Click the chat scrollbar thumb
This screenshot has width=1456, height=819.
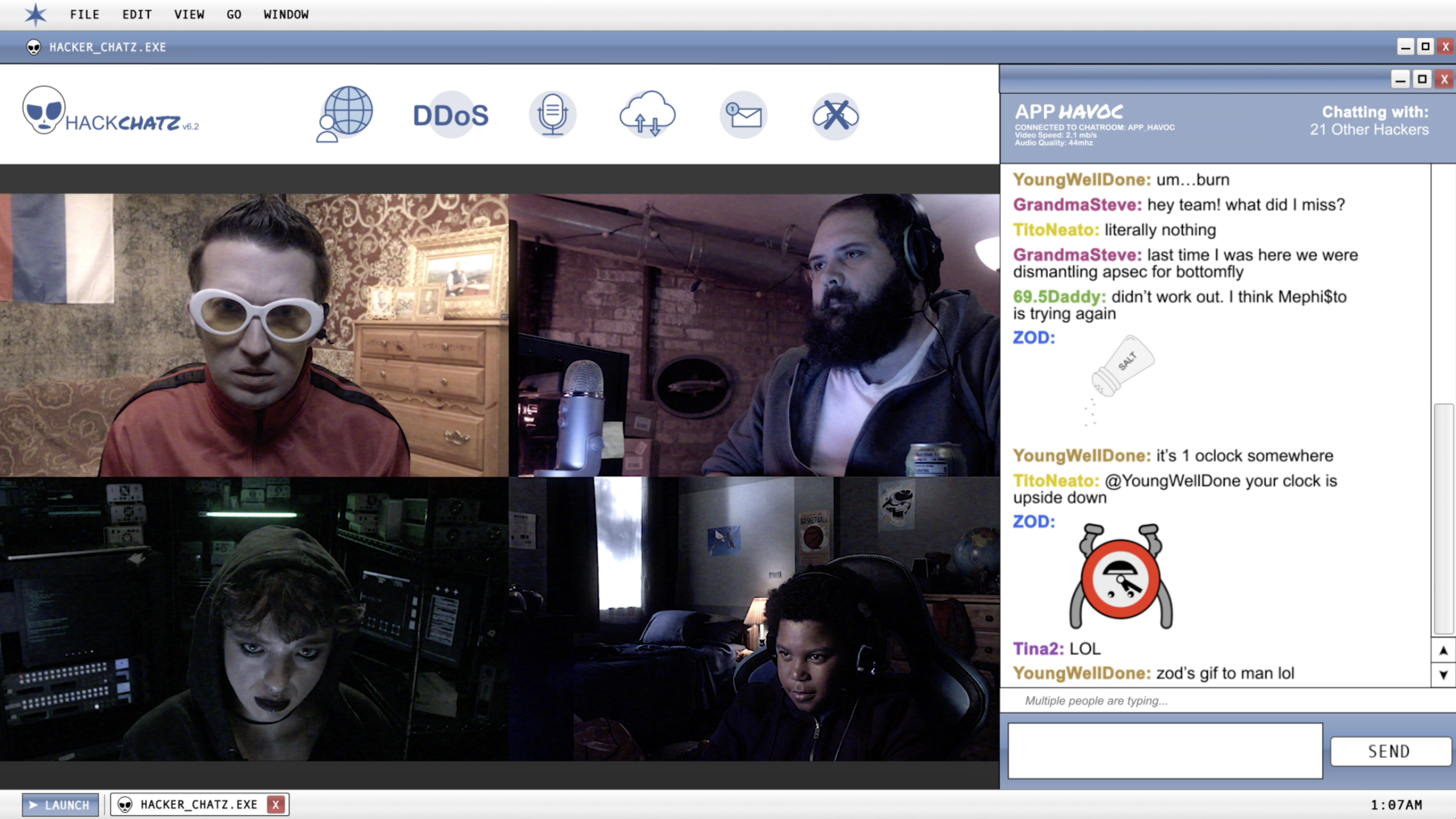[1443, 518]
